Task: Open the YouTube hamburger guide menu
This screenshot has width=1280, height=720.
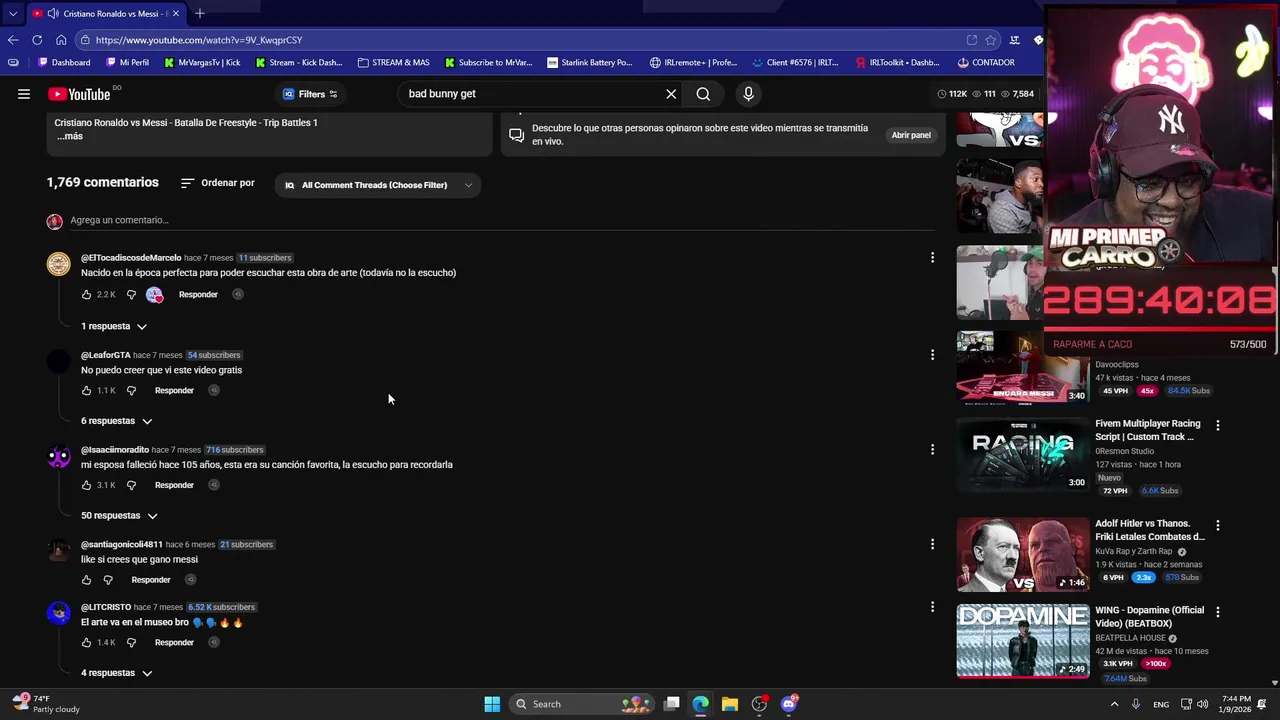Action: [x=24, y=94]
